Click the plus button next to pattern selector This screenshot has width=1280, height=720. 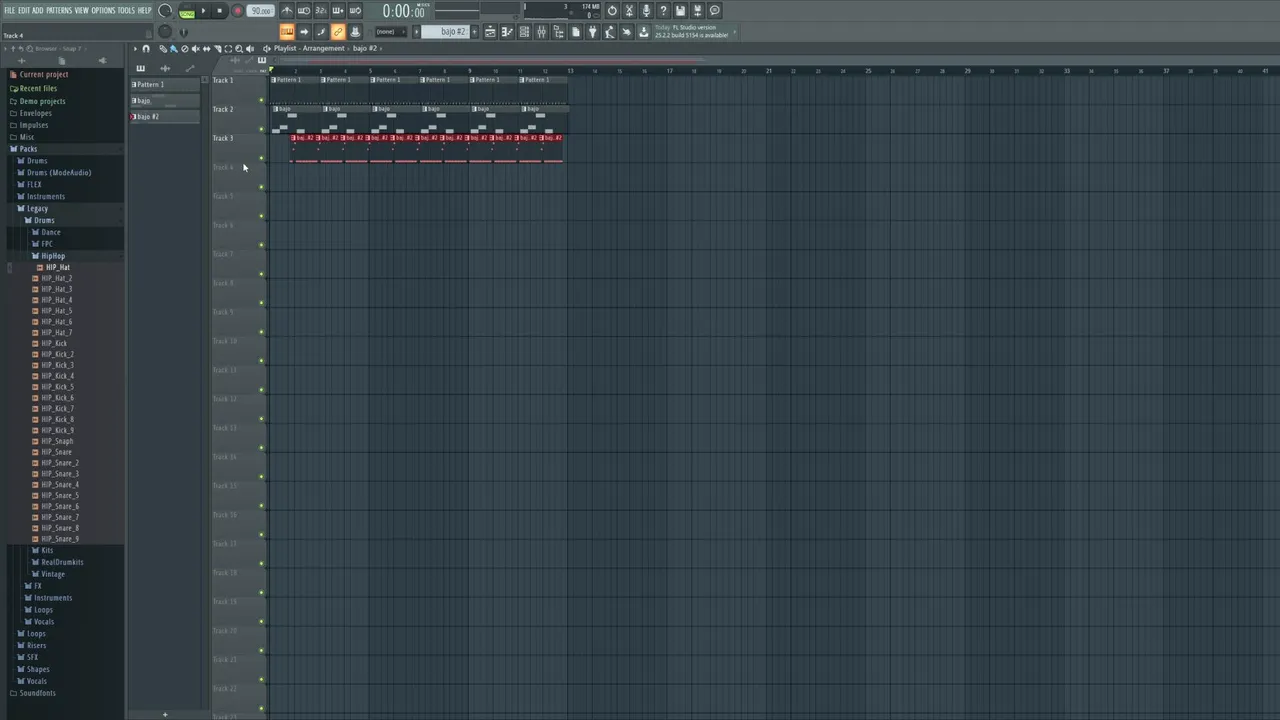tap(474, 32)
